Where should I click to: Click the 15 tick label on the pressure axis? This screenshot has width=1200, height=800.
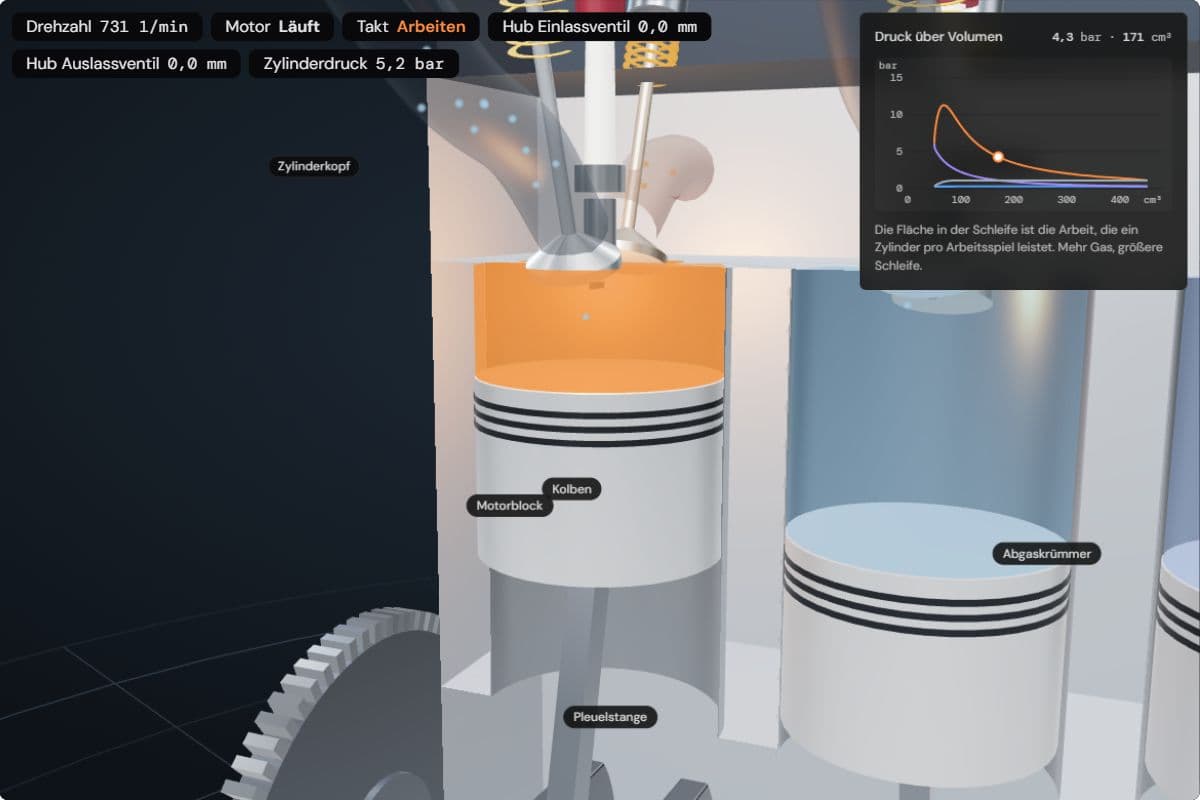(x=896, y=78)
